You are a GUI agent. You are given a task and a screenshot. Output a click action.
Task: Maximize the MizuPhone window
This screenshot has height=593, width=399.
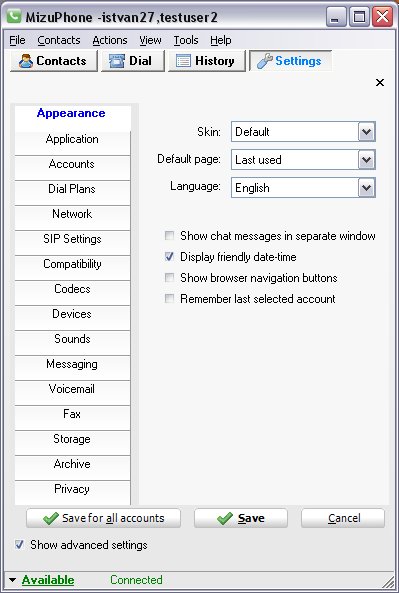click(359, 17)
